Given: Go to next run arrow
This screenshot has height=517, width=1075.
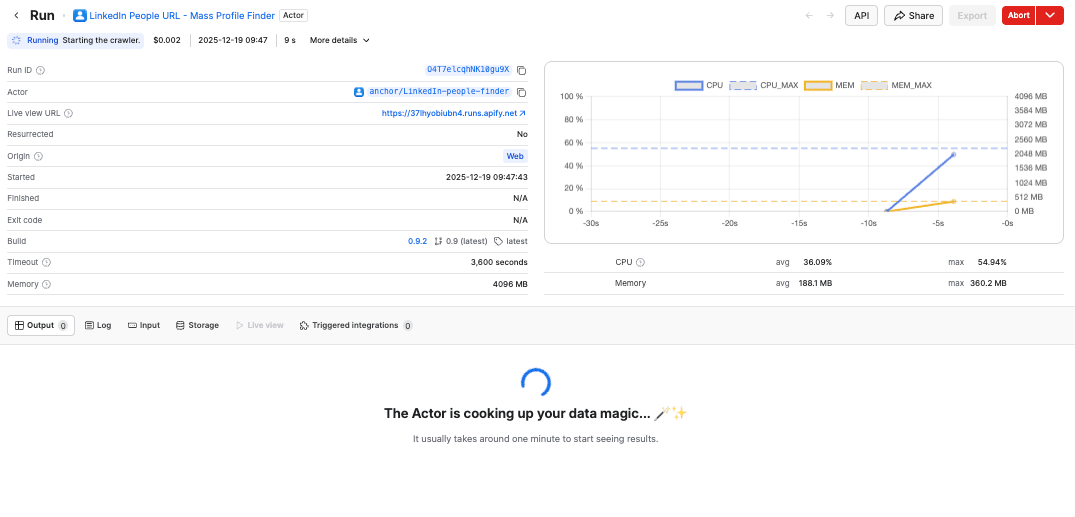Looking at the screenshot, I should 830,15.
